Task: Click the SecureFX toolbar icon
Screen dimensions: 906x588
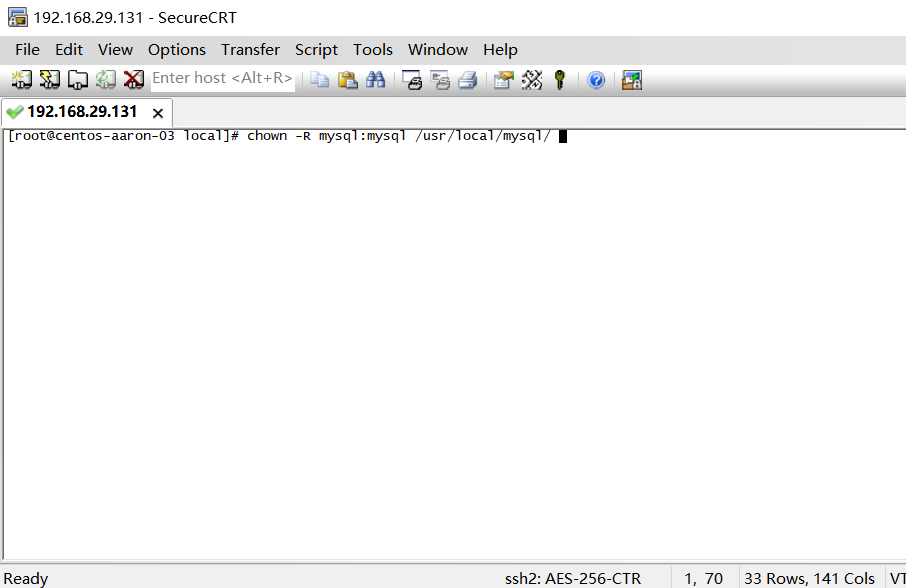Action: pyautogui.click(x=632, y=80)
